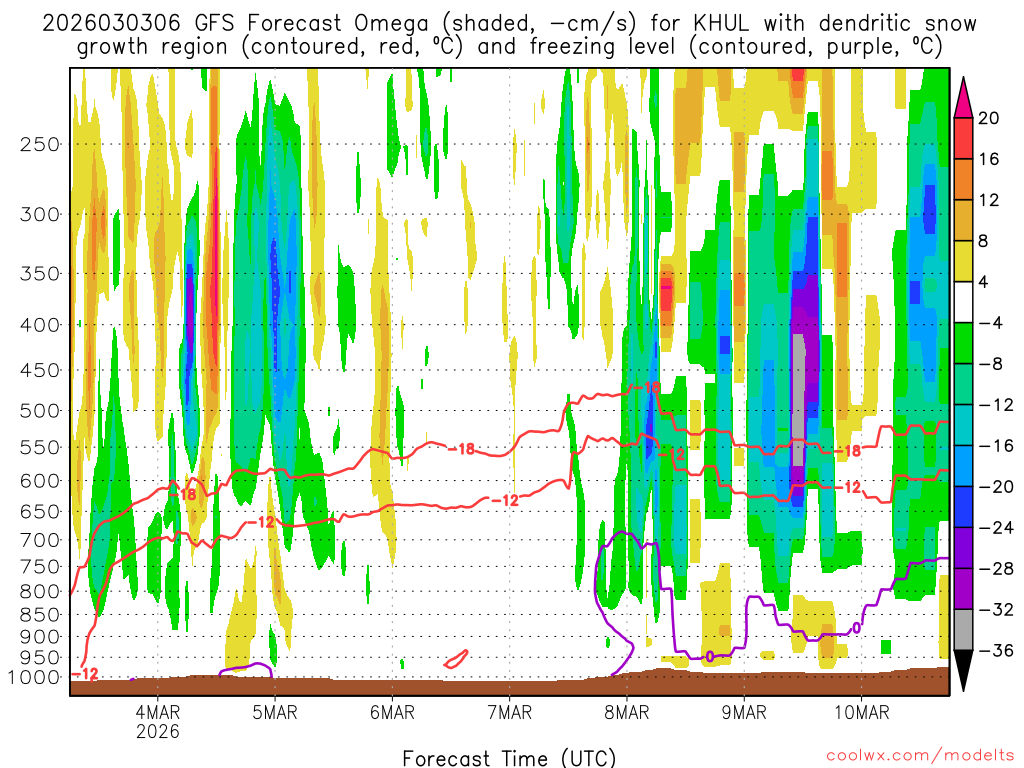Click the red colorbar swatch below 20

tap(963, 138)
